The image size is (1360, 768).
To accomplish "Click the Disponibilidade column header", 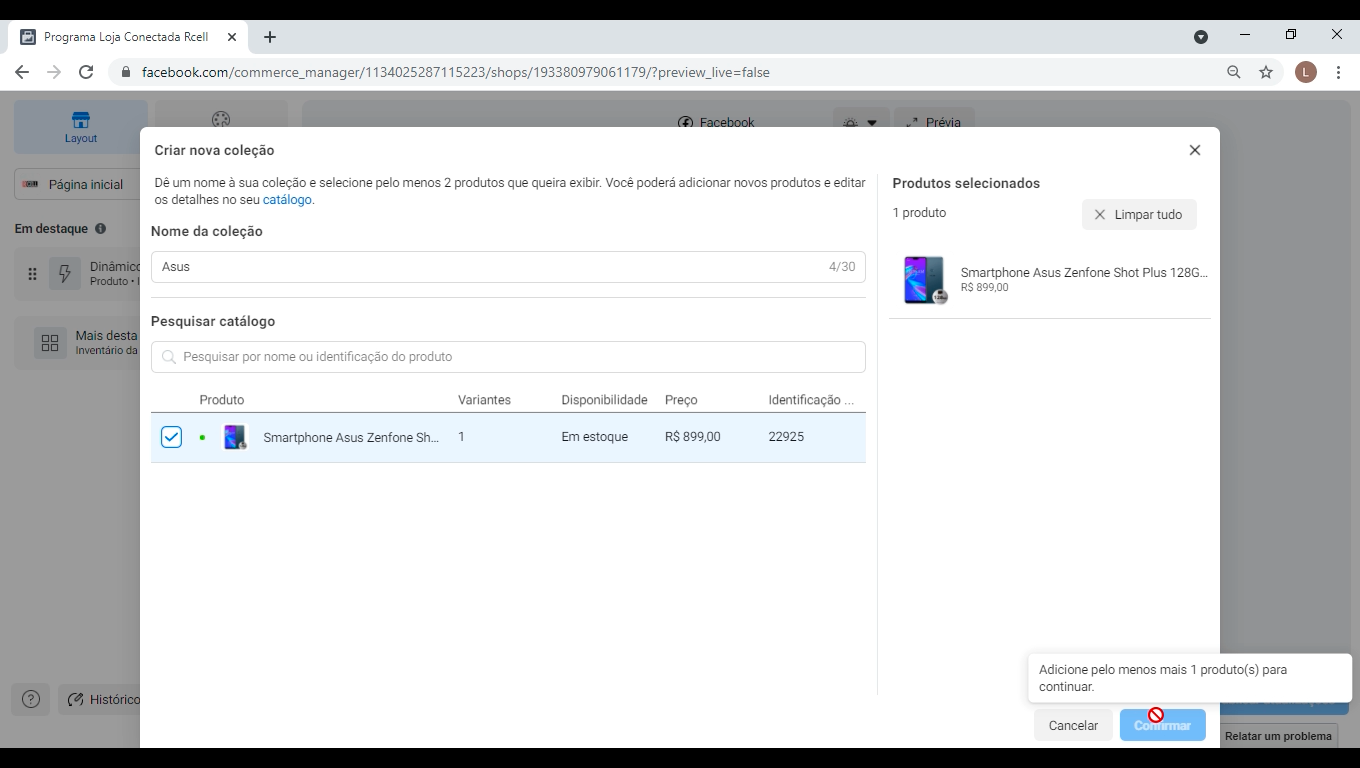I will (604, 400).
